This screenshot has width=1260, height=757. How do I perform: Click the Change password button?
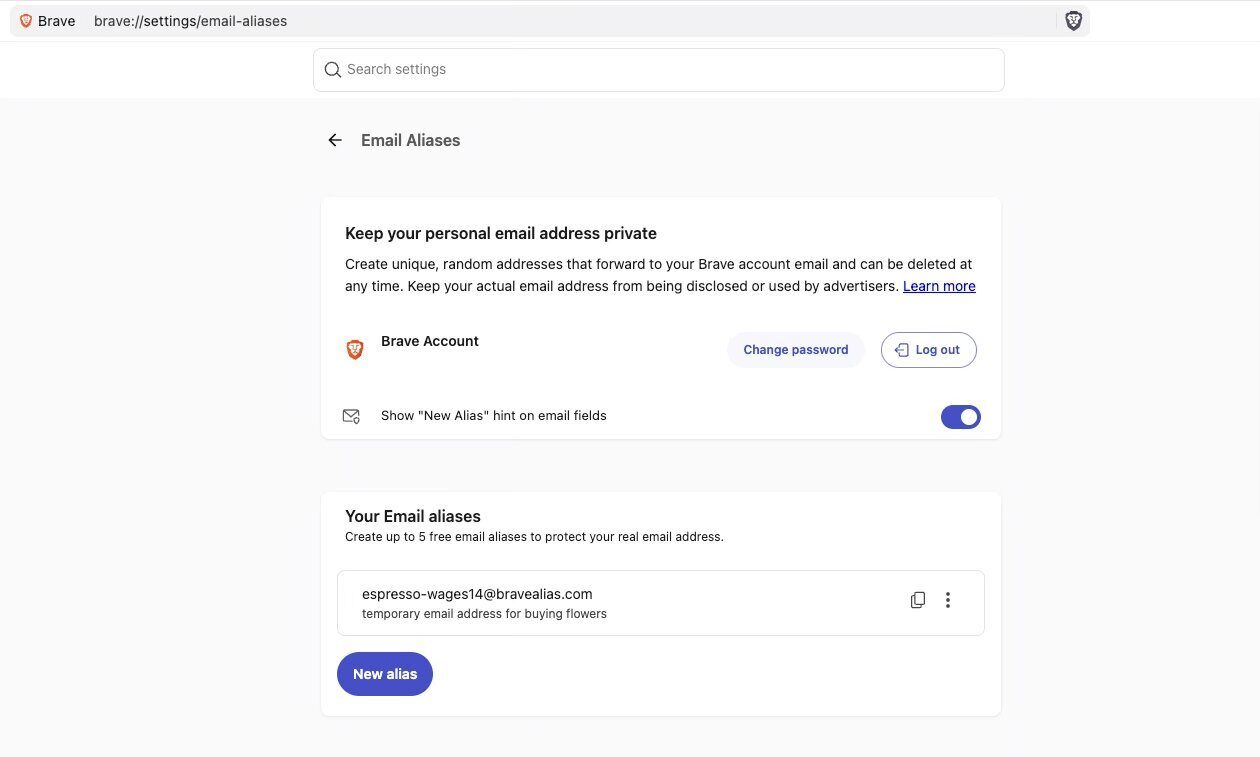(795, 350)
